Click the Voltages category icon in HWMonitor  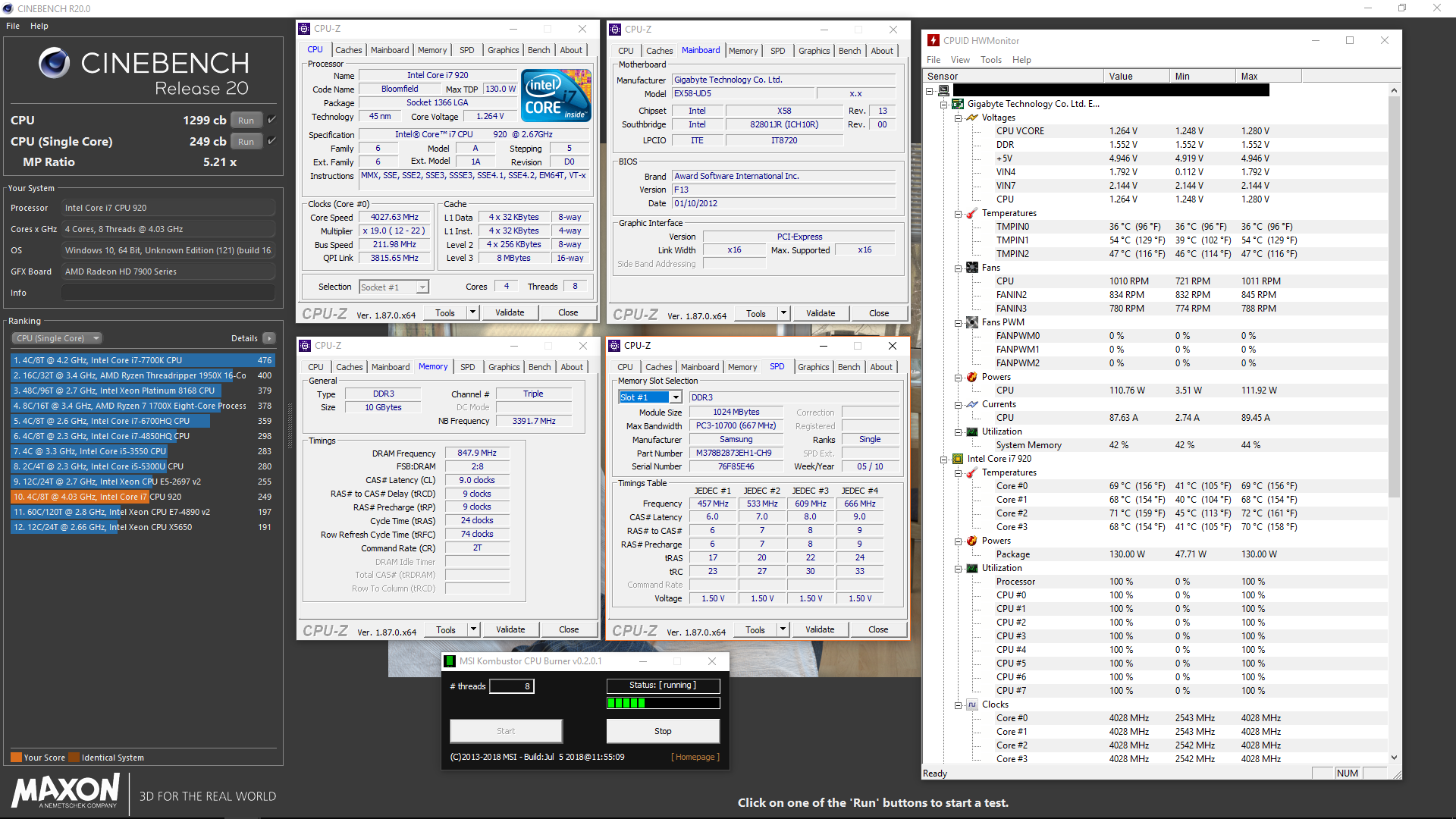[x=973, y=118]
